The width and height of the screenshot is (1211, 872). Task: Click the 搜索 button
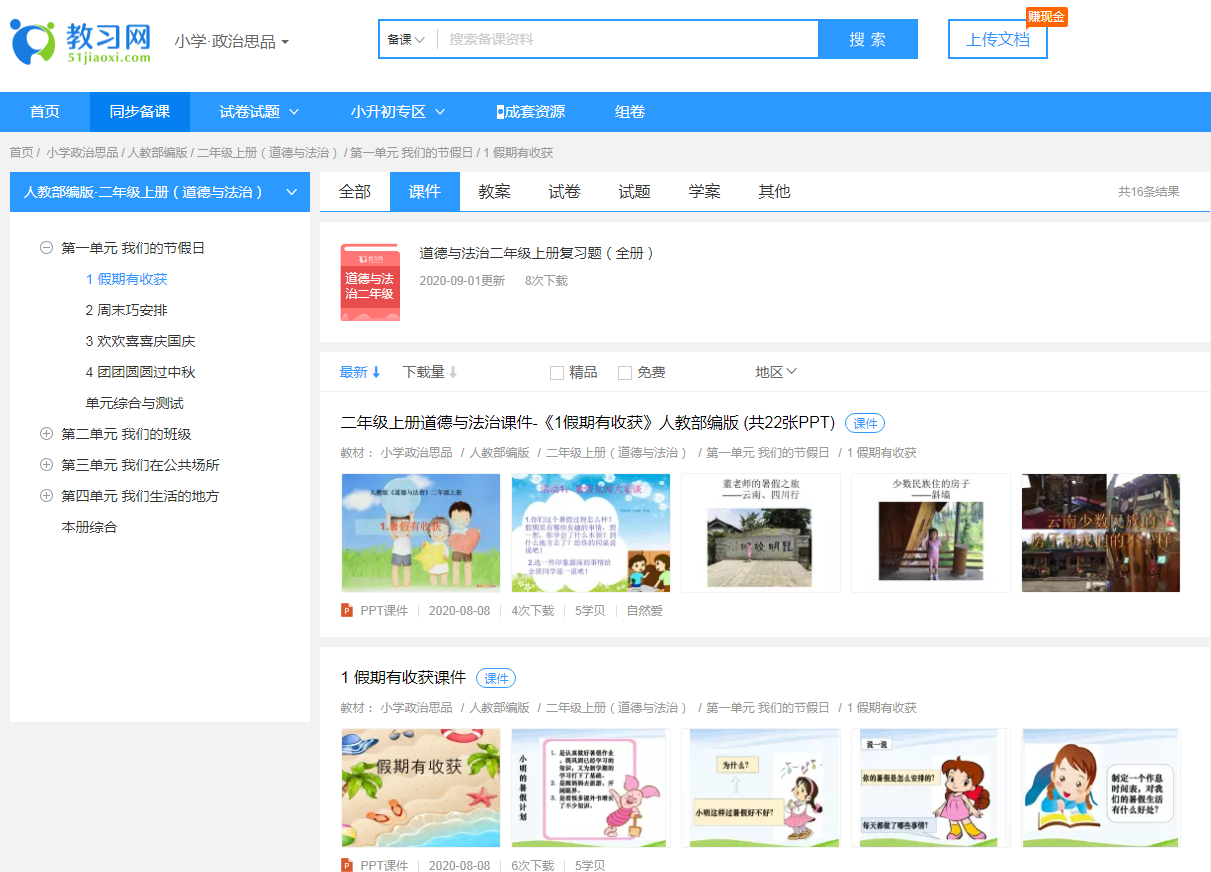(868, 40)
